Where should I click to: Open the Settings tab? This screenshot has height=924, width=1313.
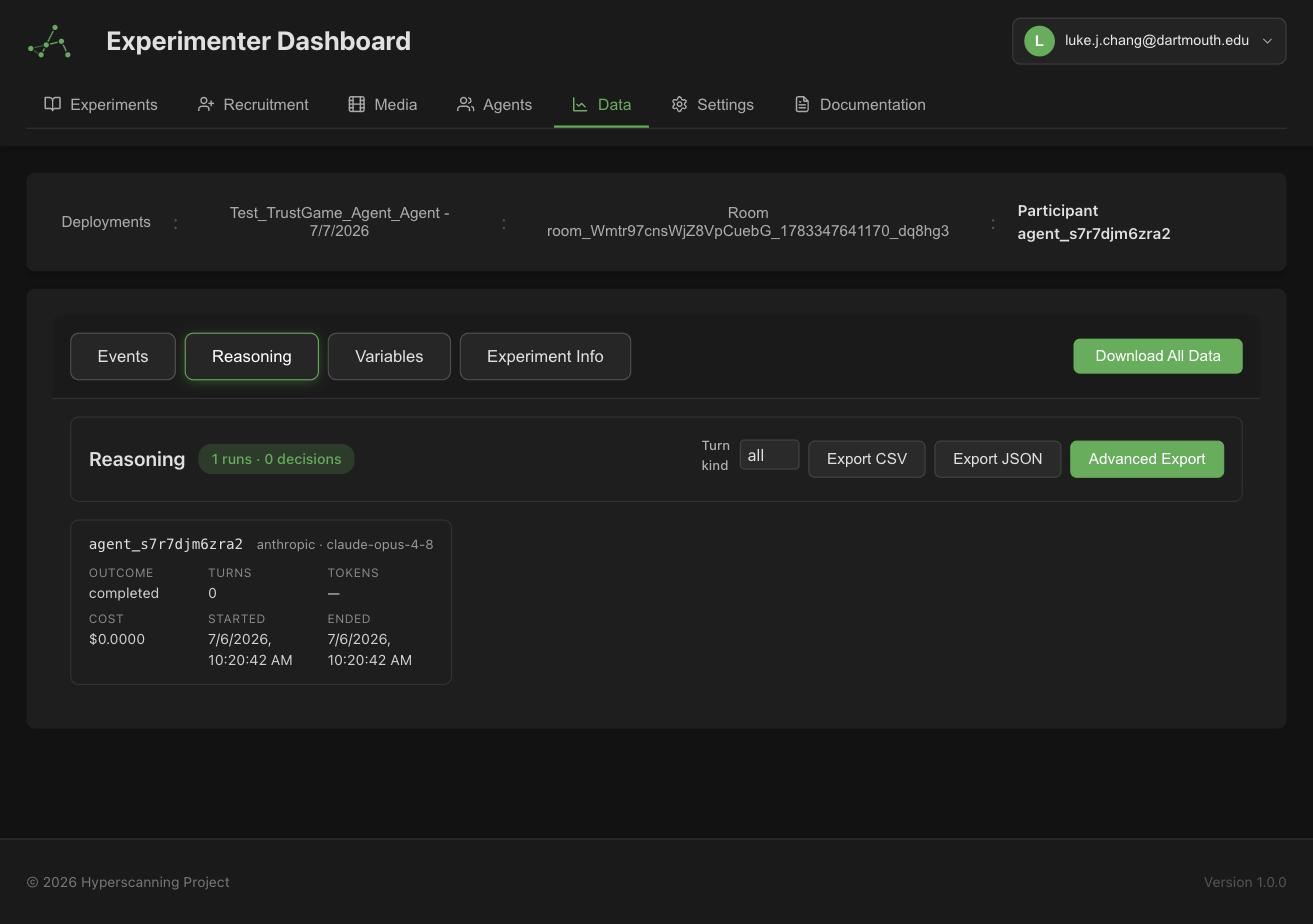point(712,104)
